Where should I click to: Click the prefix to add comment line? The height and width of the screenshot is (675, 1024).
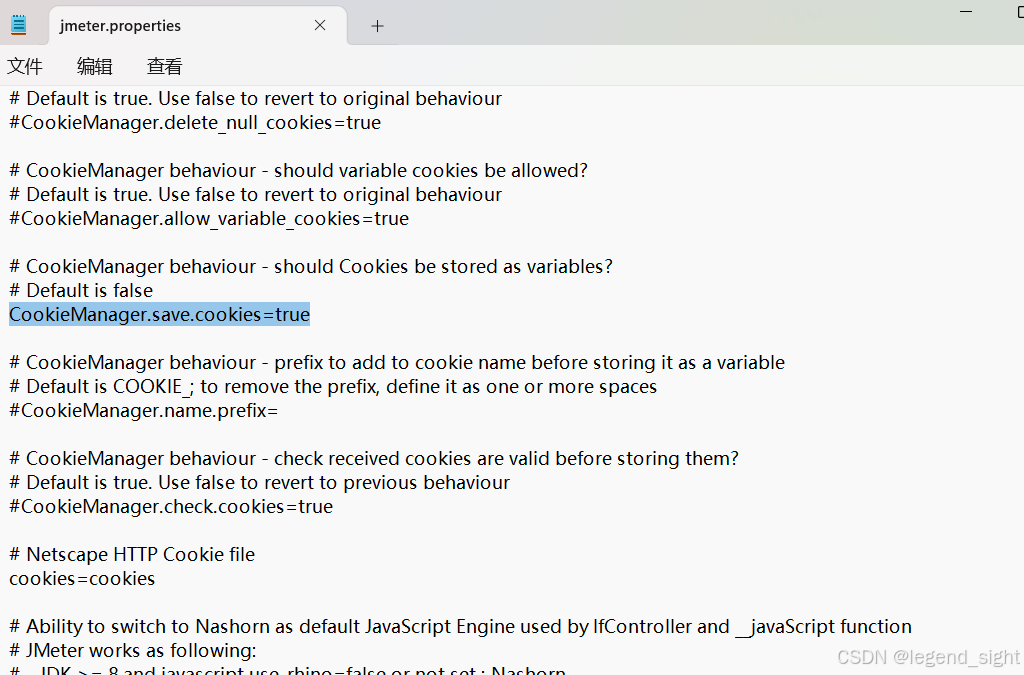(396, 362)
